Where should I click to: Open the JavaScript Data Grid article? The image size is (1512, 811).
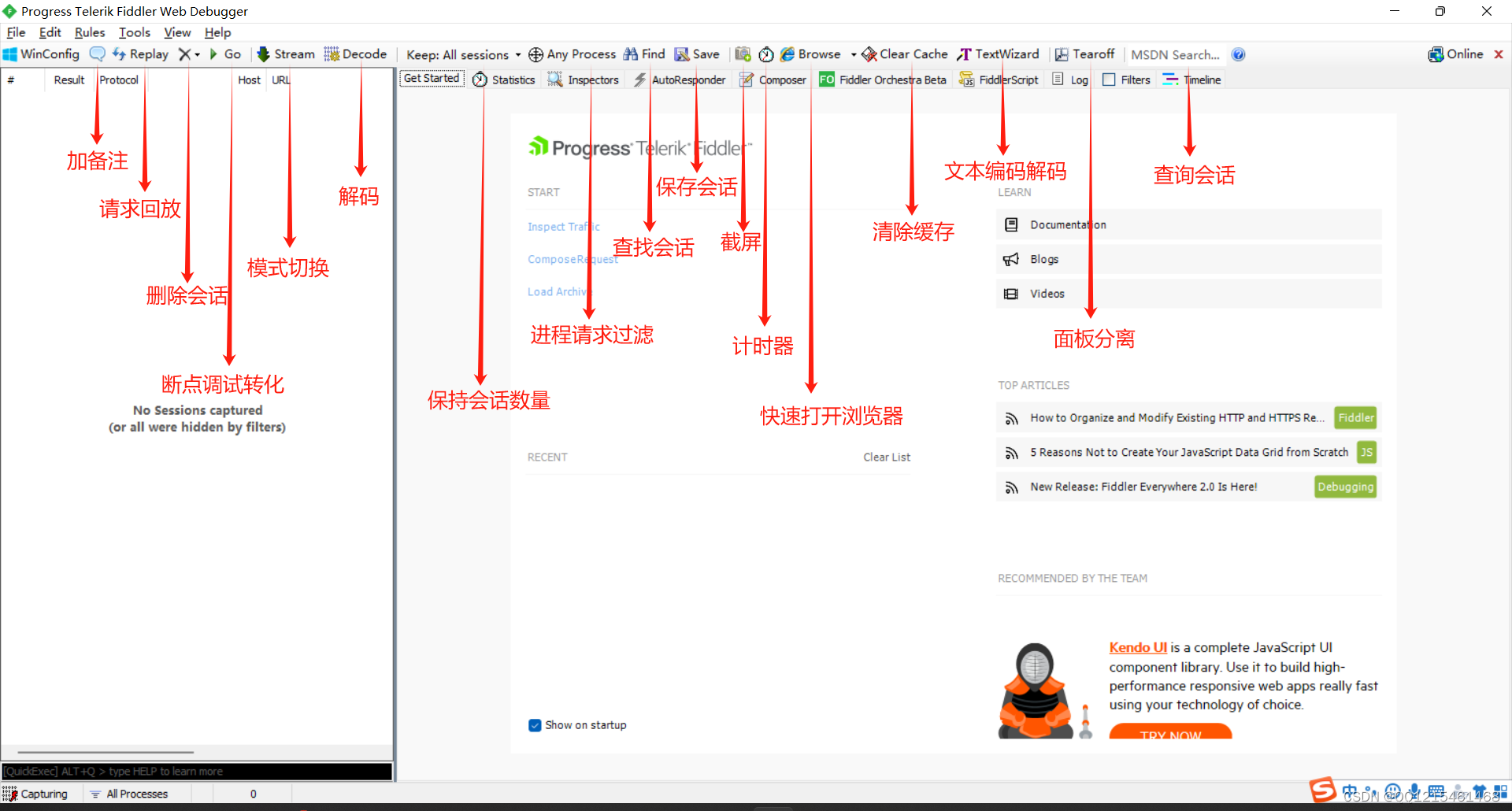pyautogui.click(x=1189, y=452)
